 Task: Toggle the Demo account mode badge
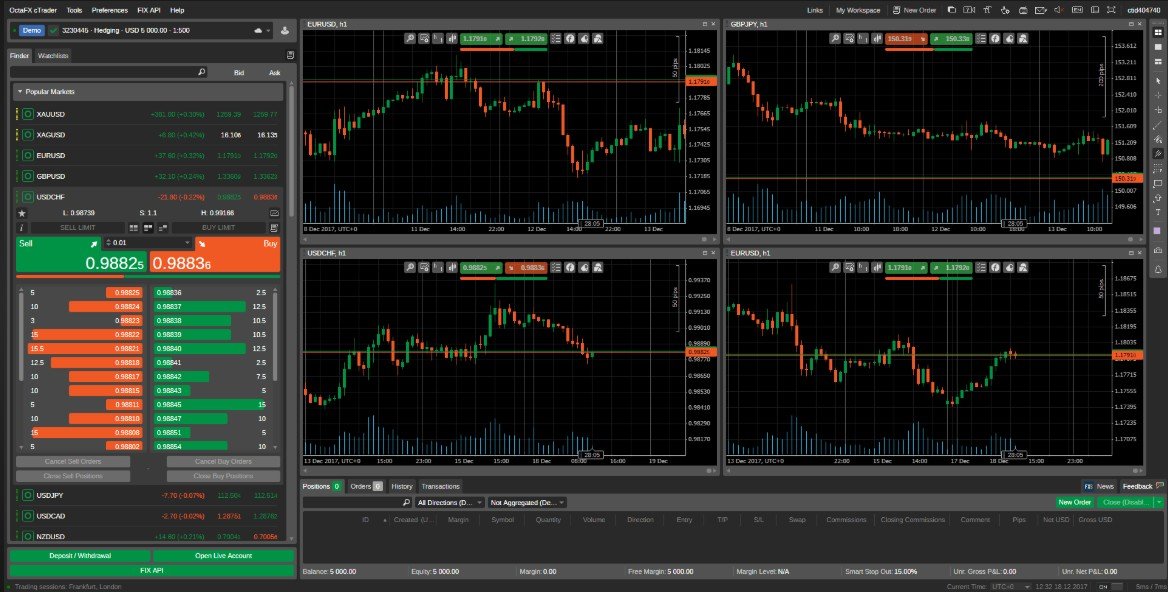point(30,31)
